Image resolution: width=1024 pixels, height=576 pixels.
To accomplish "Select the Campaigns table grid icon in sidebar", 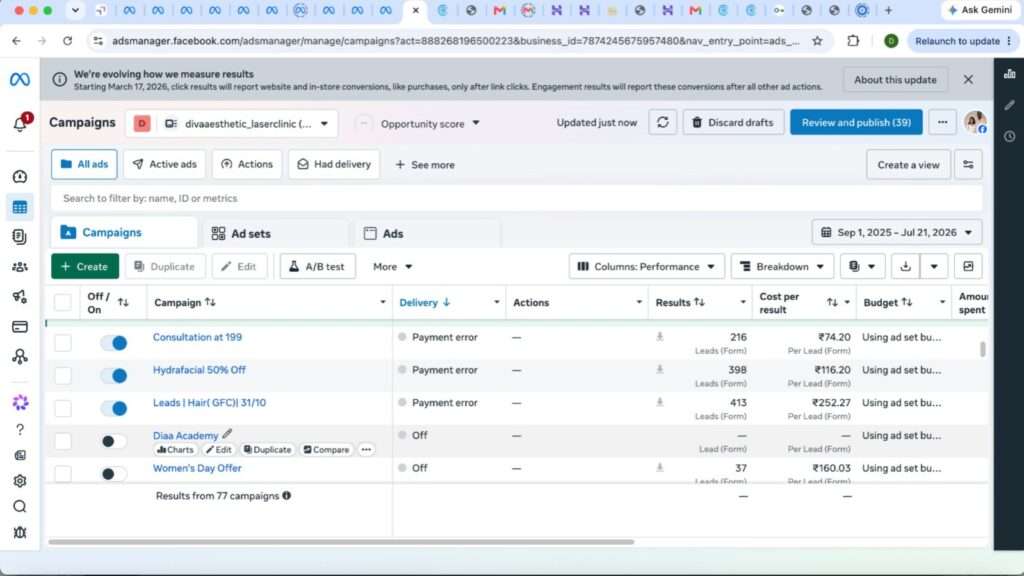I will click(x=20, y=208).
